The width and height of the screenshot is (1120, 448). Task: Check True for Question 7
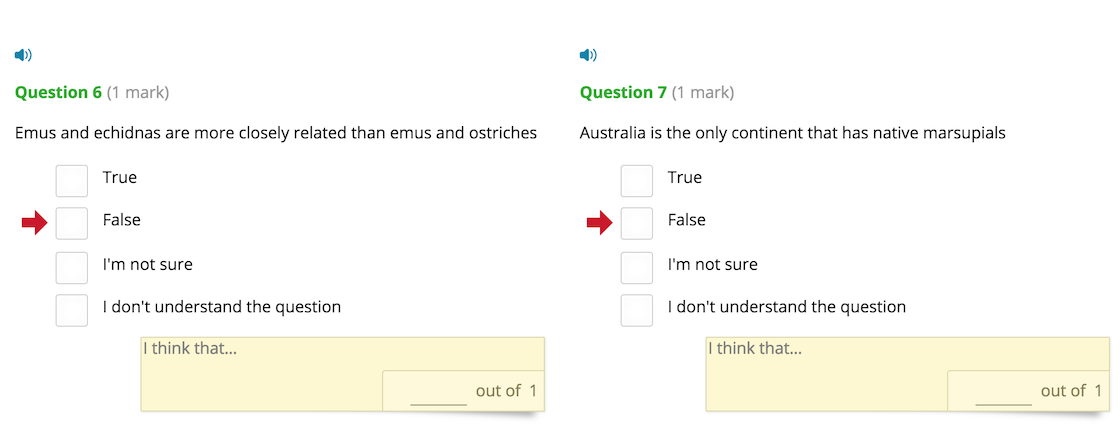pos(636,181)
